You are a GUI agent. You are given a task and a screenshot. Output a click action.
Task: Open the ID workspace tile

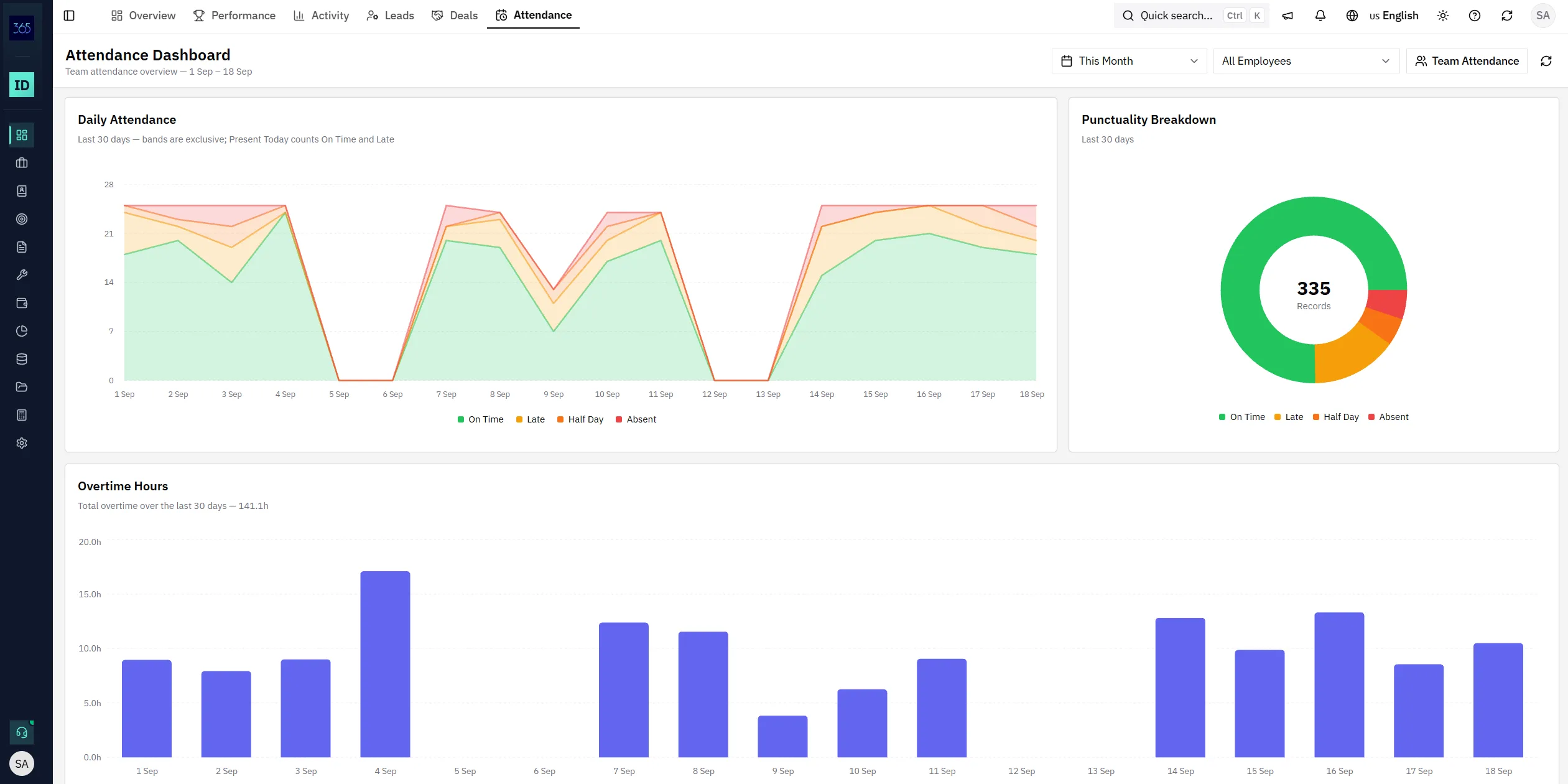pos(22,85)
